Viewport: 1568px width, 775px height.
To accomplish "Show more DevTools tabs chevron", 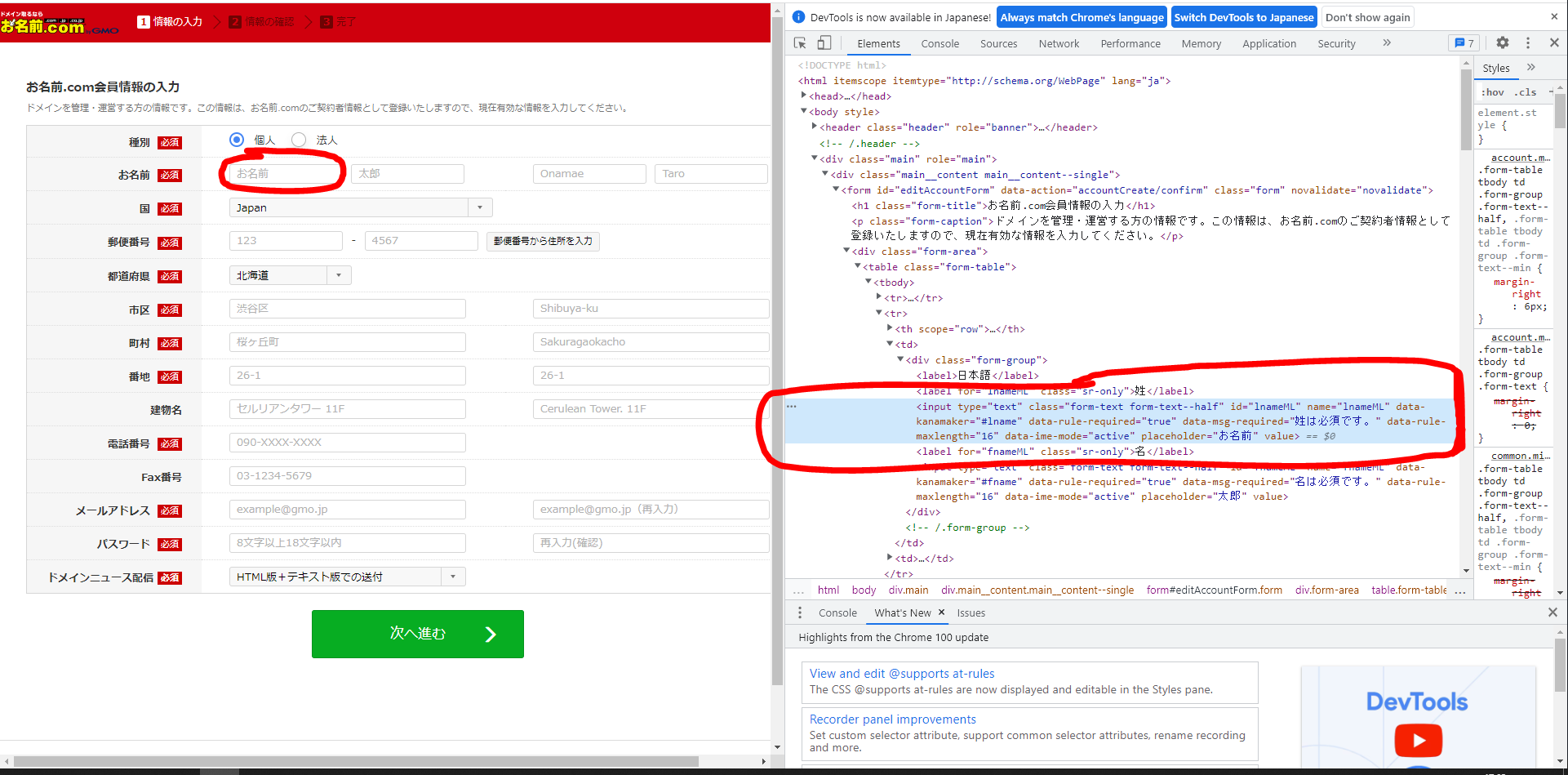I will pyautogui.click(x=1387, y=42).
